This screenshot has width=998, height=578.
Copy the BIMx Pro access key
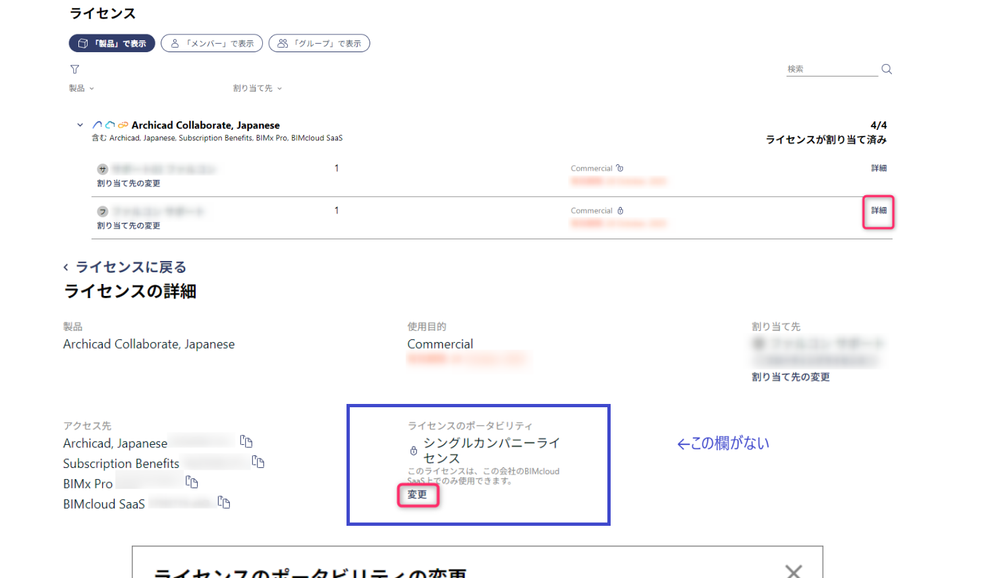192,482
